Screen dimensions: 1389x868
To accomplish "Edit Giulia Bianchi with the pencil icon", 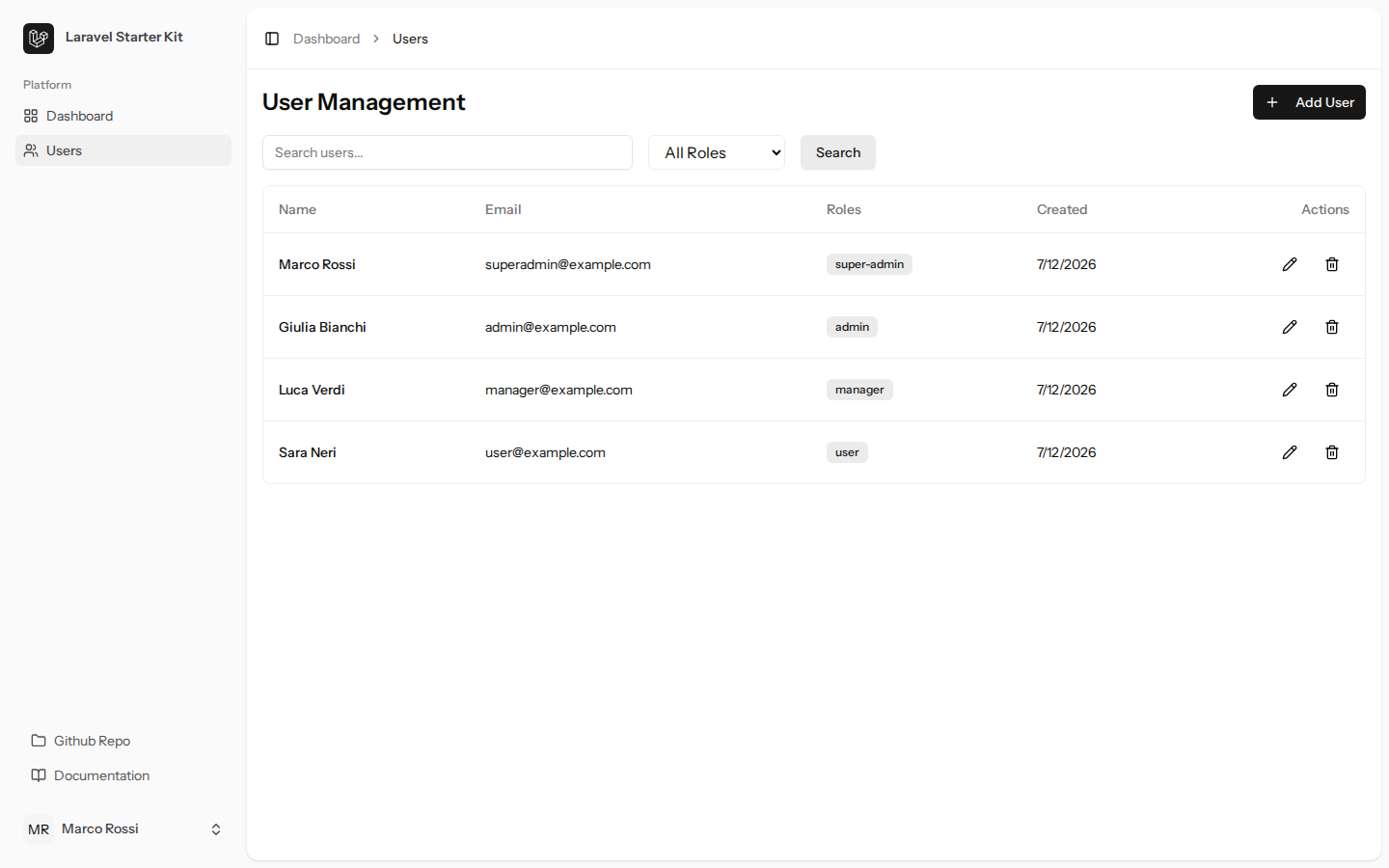I will click(x=1290, y=327).
